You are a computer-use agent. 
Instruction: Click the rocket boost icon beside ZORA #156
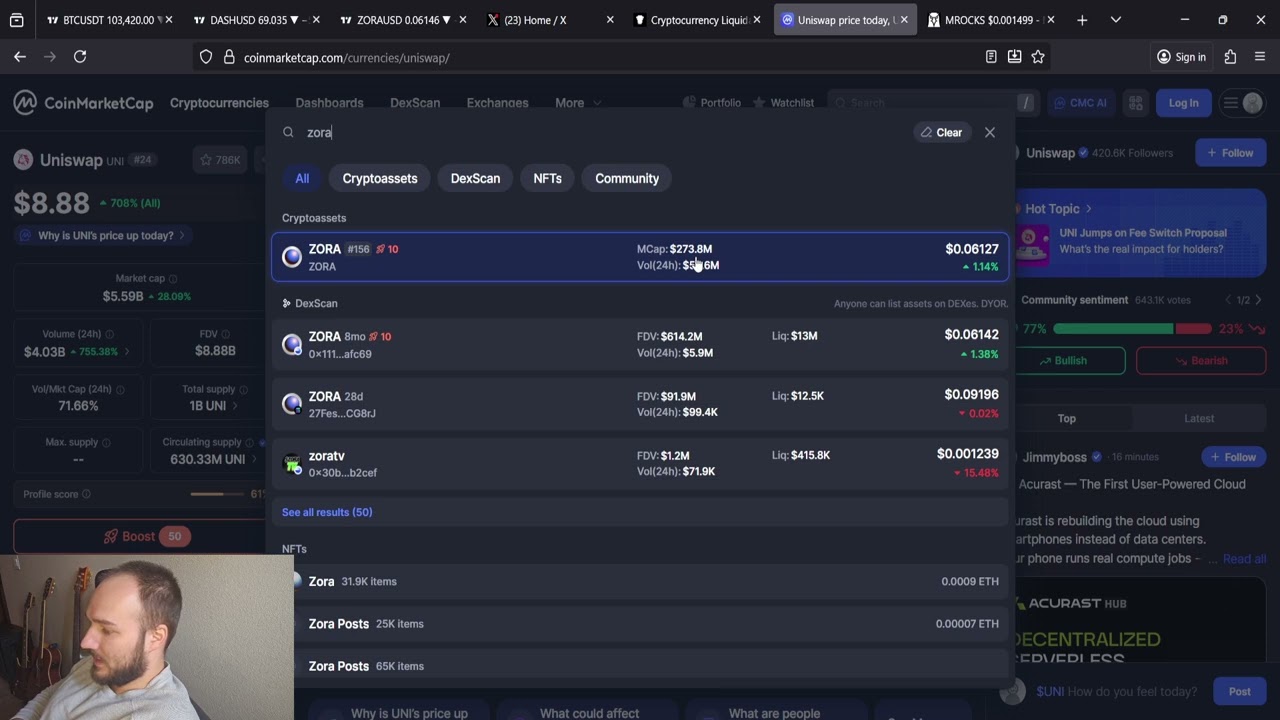(380, 249)
